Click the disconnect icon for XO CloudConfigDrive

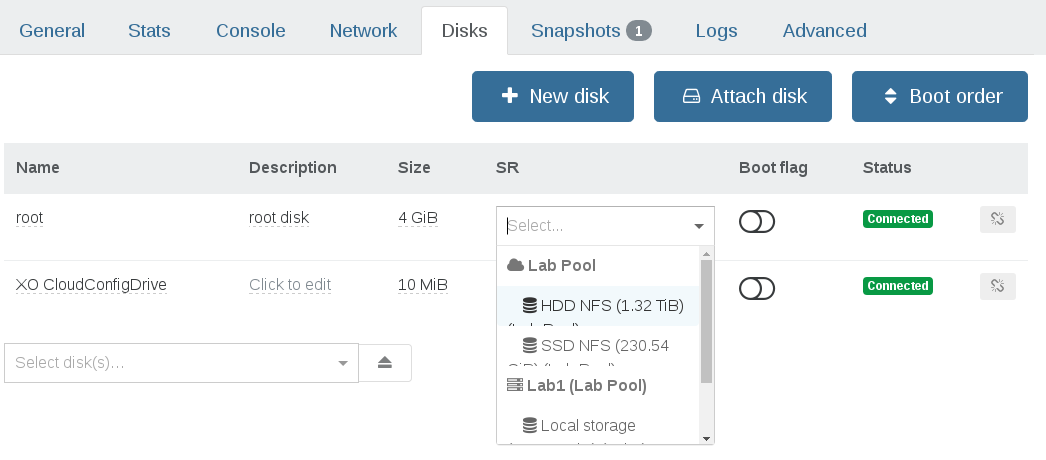pos(997,286)
